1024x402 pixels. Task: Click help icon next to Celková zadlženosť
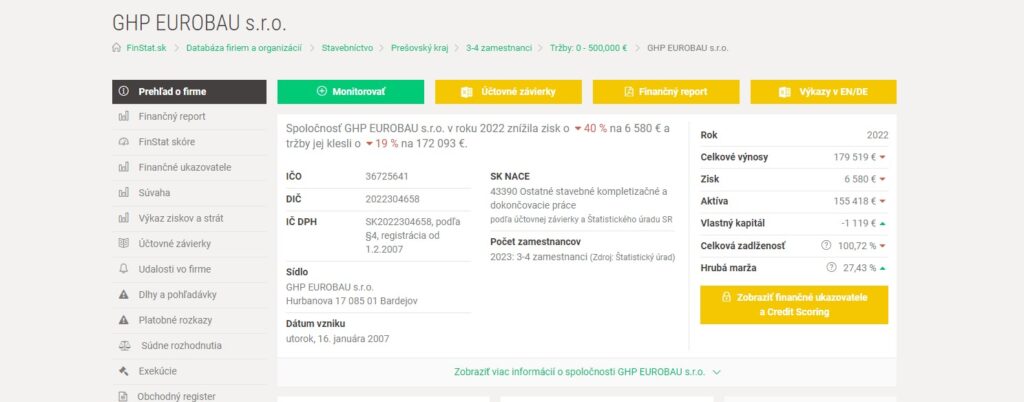[825, 245]
